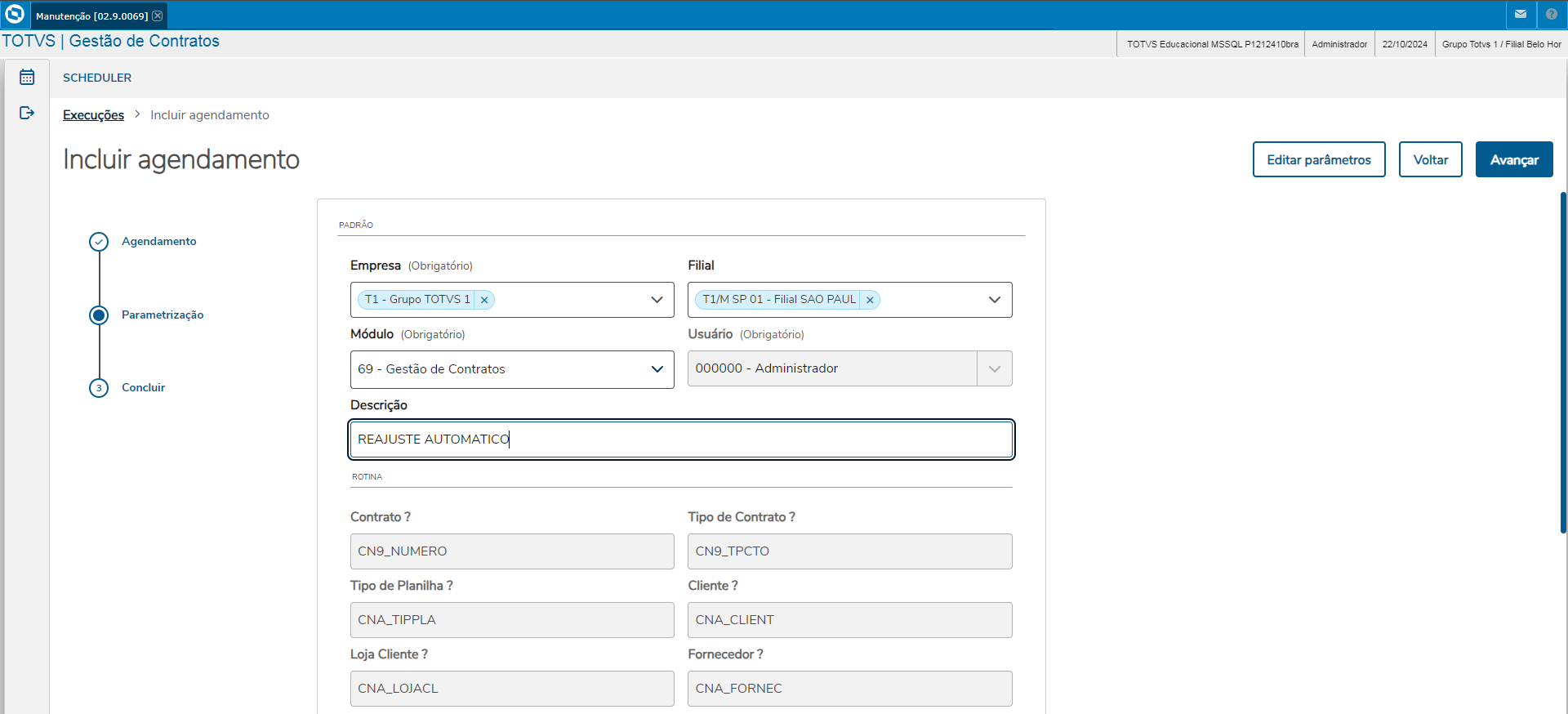Screen dimensions: 1568x714
Task: Go back to Execuções breadcrumb
Action: click(x=93, y=115)
